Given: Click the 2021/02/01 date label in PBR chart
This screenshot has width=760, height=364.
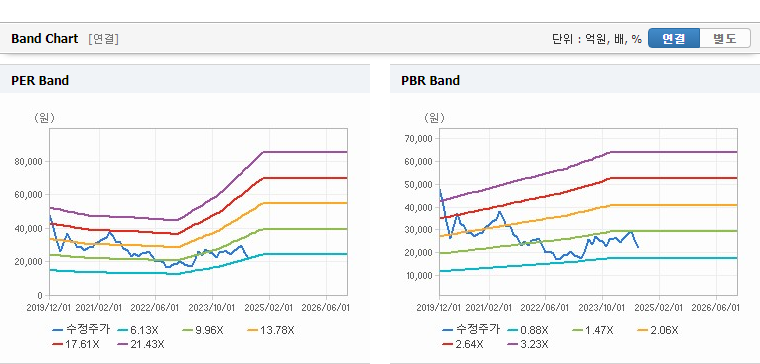Looking at the screenshot, I should pos(489,308).
